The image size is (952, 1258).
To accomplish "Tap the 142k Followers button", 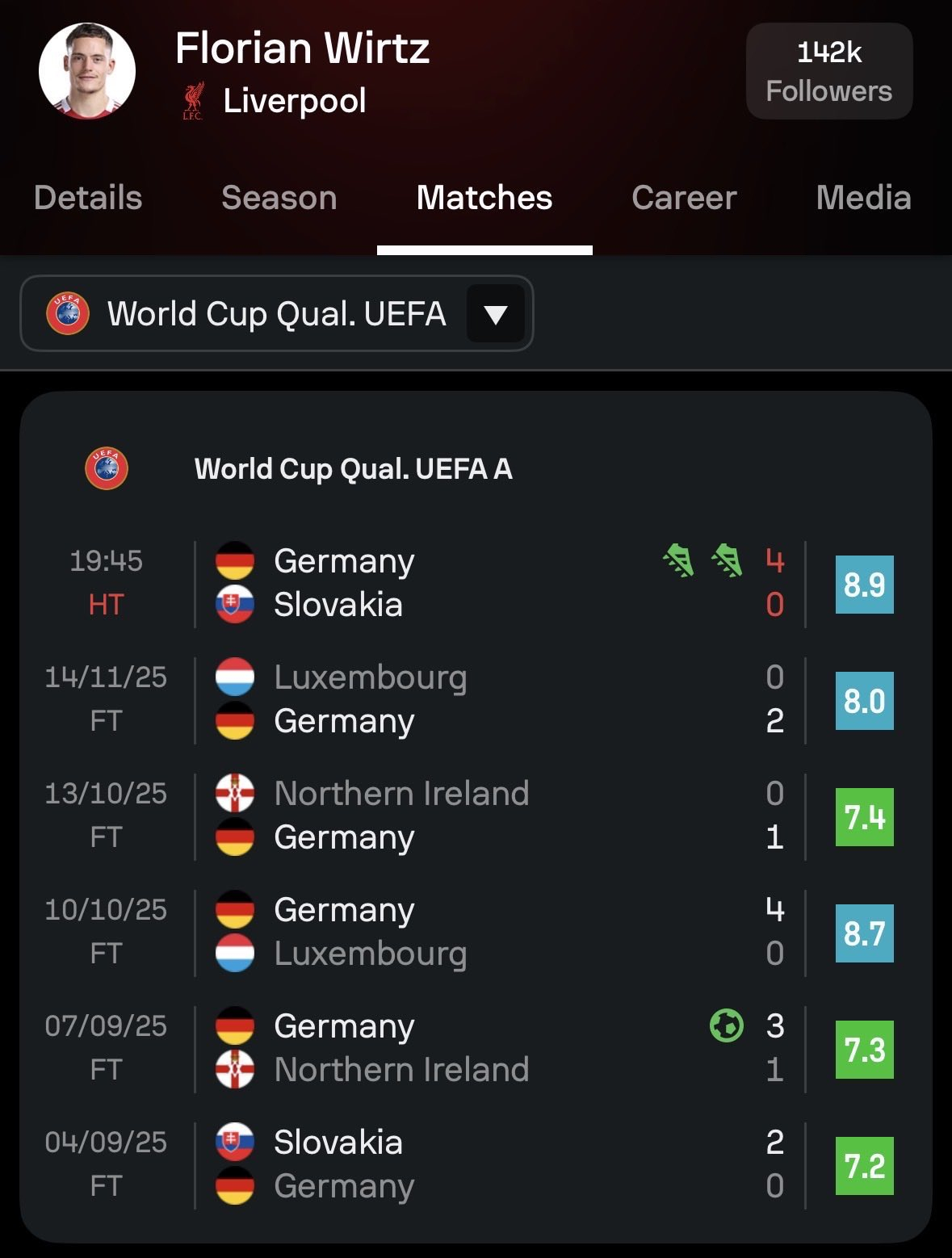I will click(x=829, y=71).
